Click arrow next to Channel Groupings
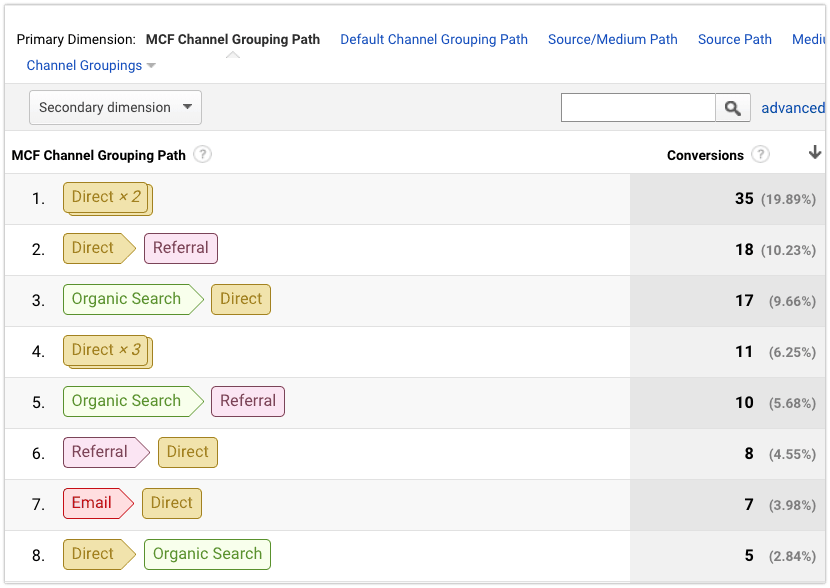 click(151, 66)
